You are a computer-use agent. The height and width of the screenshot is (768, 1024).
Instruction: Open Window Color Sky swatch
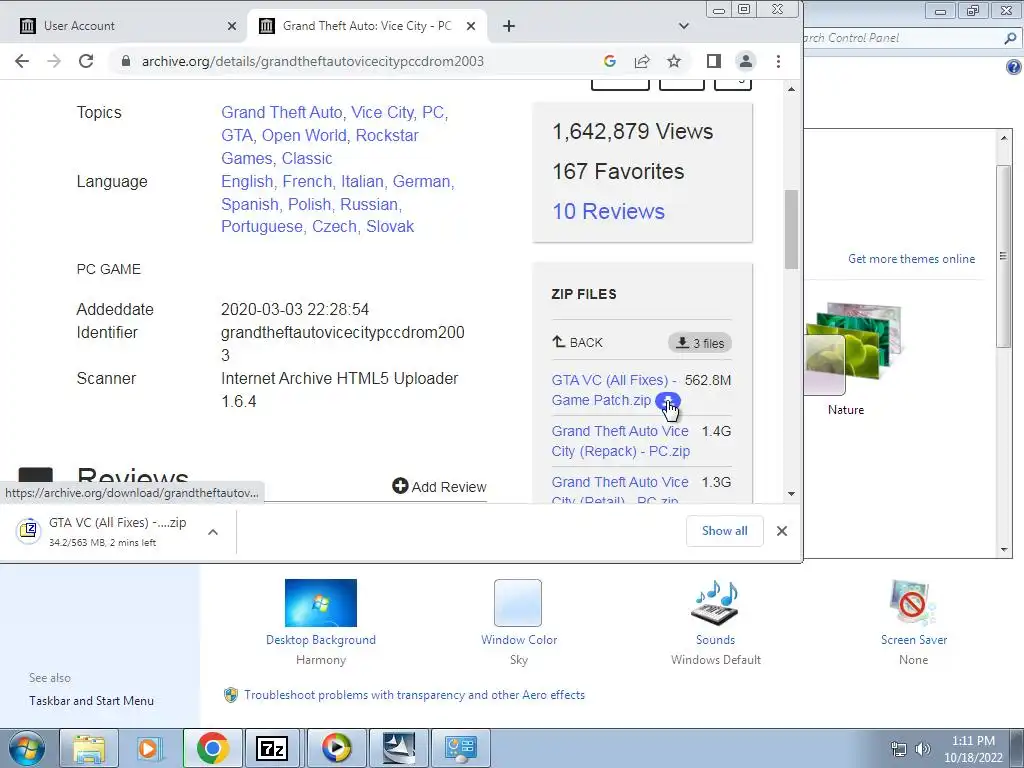(x=518, y=603)
